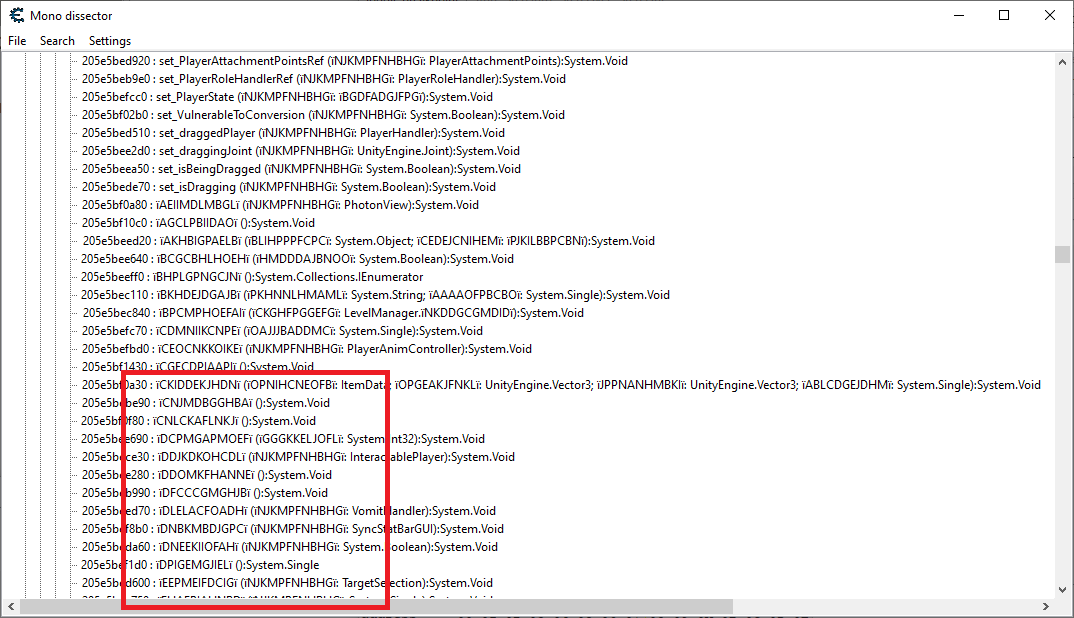Select the ïBKHDEJDGAJBï method row
This screenshot has height=618, width=1074.
click(x=375, y=295)
